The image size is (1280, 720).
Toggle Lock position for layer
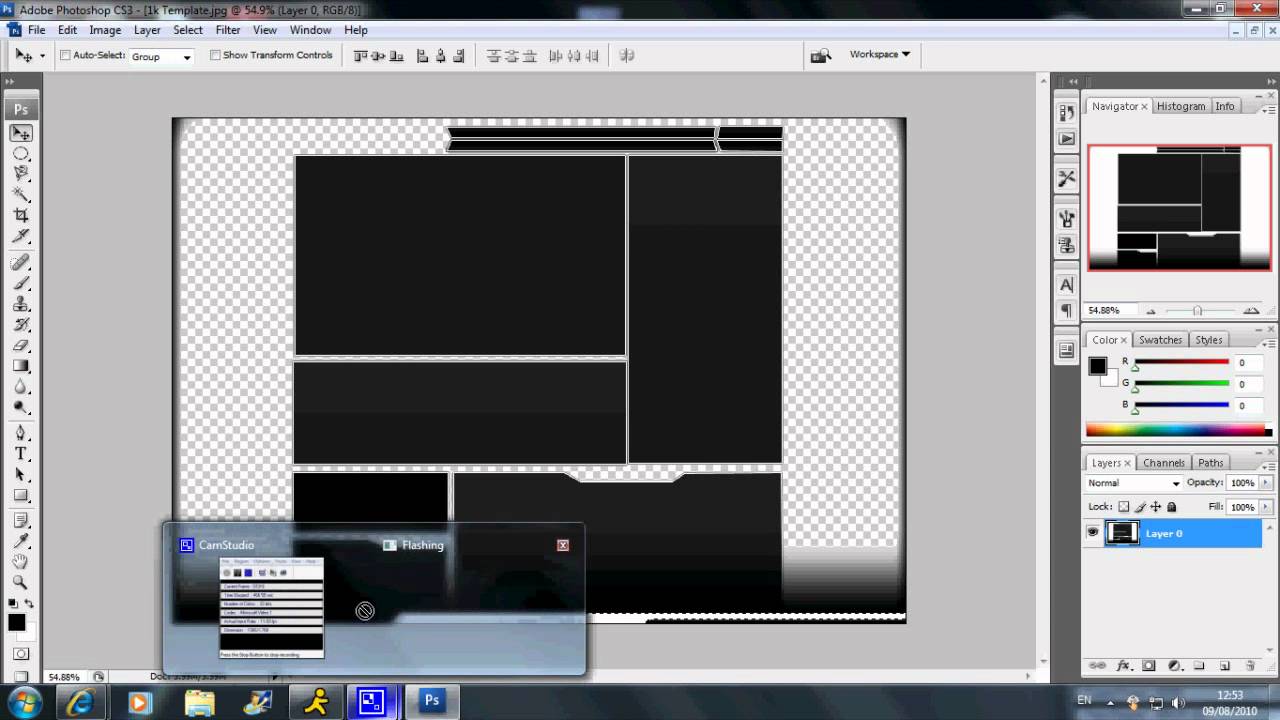tap(1155, 507)
